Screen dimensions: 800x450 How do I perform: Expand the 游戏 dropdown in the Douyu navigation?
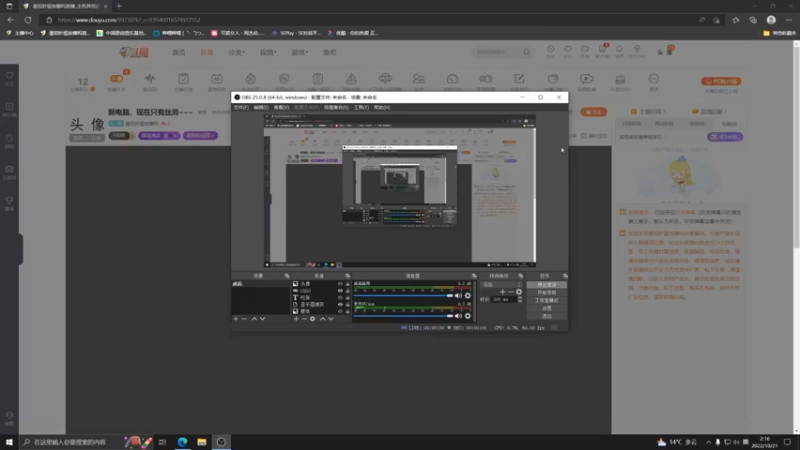click(299, 52)
